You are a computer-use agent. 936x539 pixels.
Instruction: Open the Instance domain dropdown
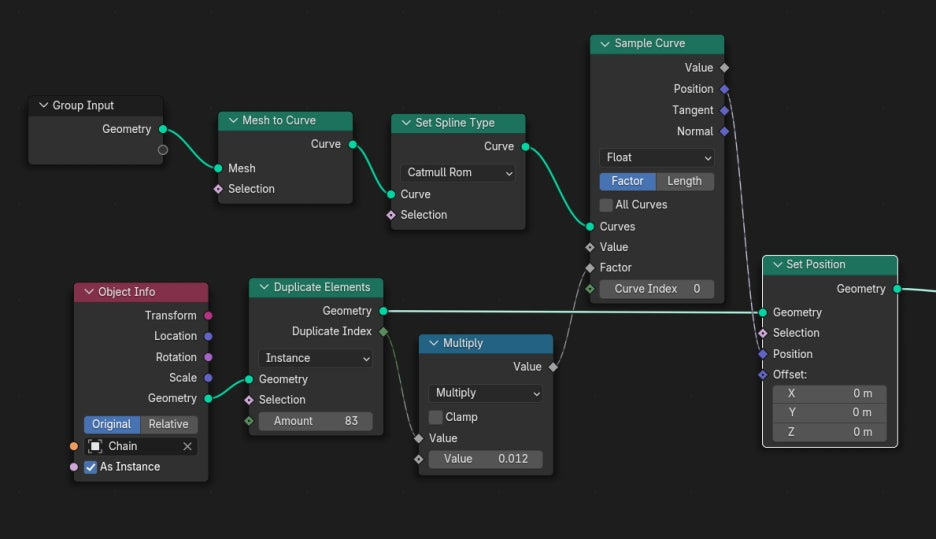[x=316, y=358]
